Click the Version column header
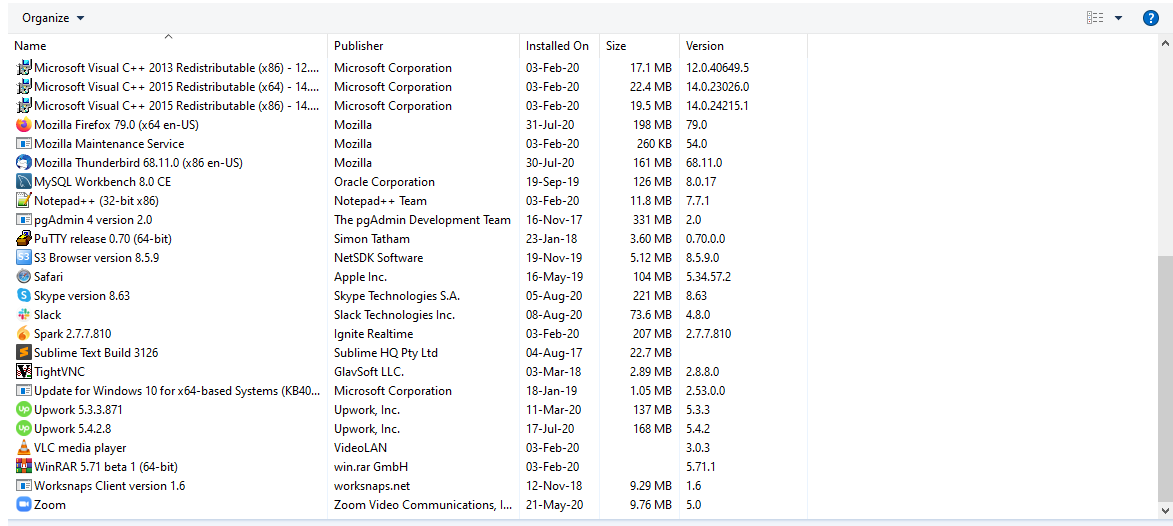This screenshot has height=526, width=1173. click(705, 46)
